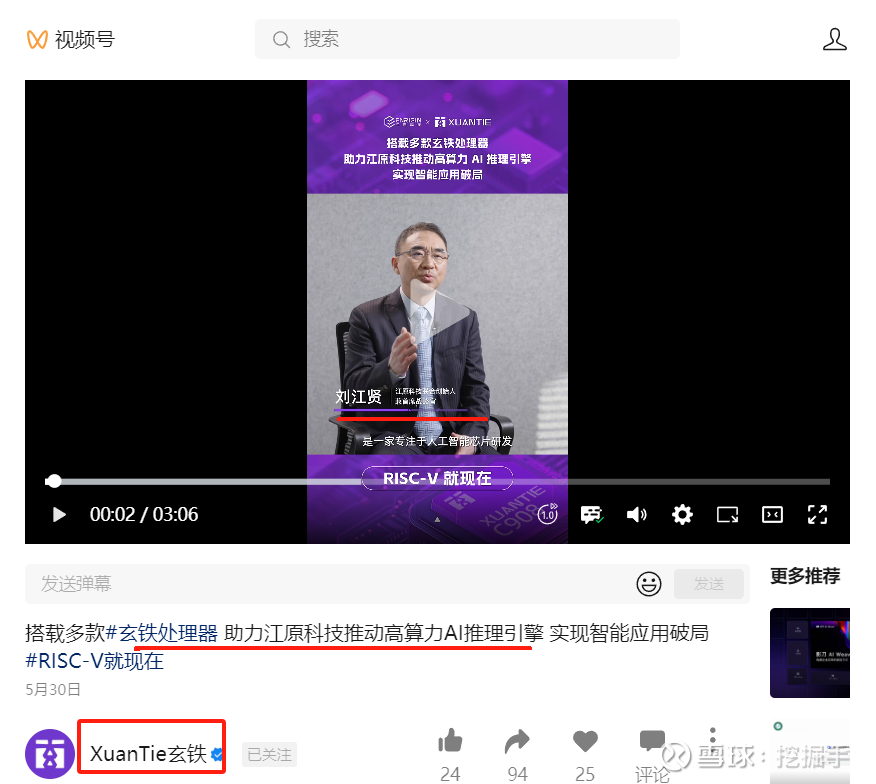
Task: Favorite the video with heart icon
Action: 585,742
